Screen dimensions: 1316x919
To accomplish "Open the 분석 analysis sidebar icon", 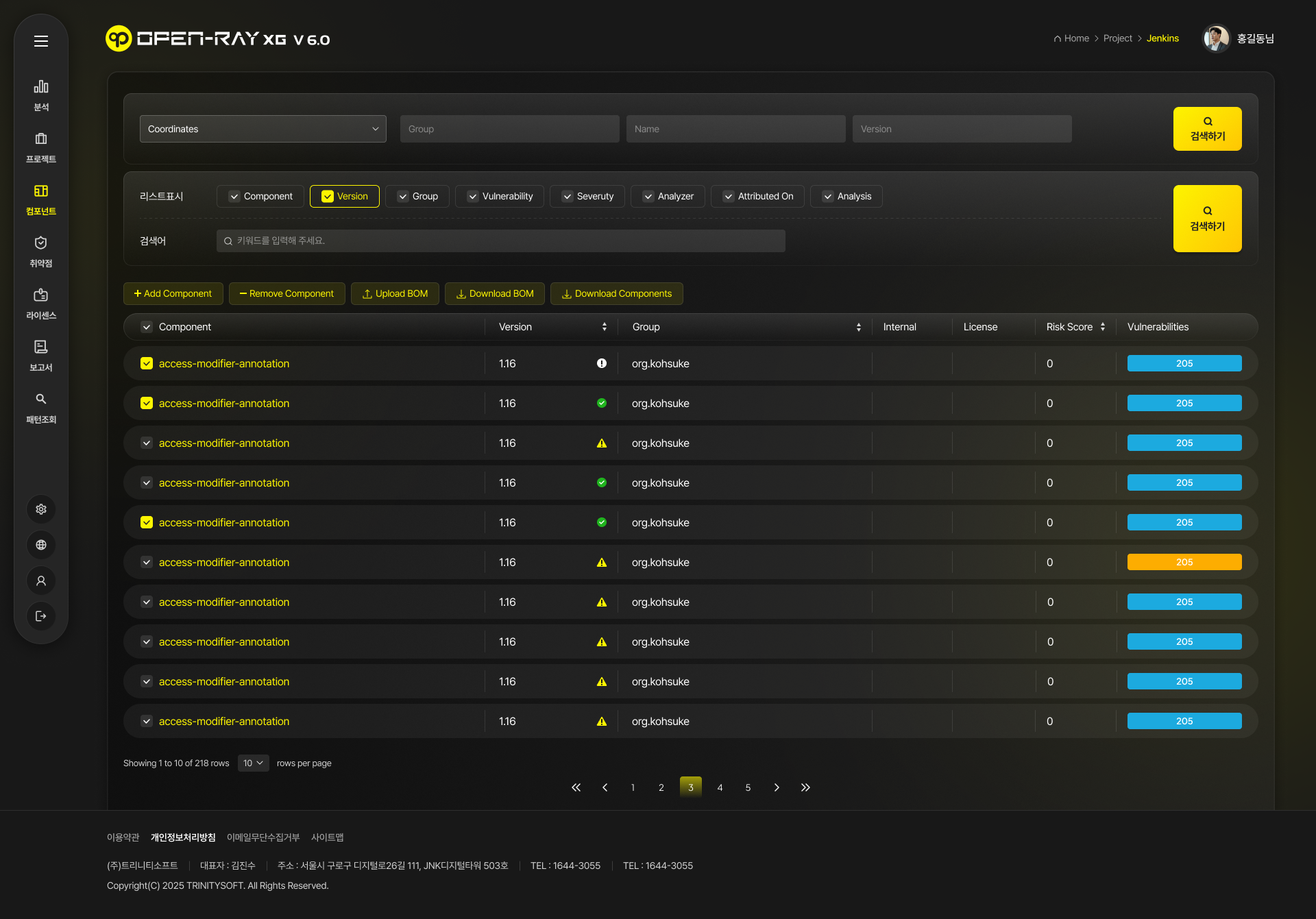I will (x=41, y=95).
